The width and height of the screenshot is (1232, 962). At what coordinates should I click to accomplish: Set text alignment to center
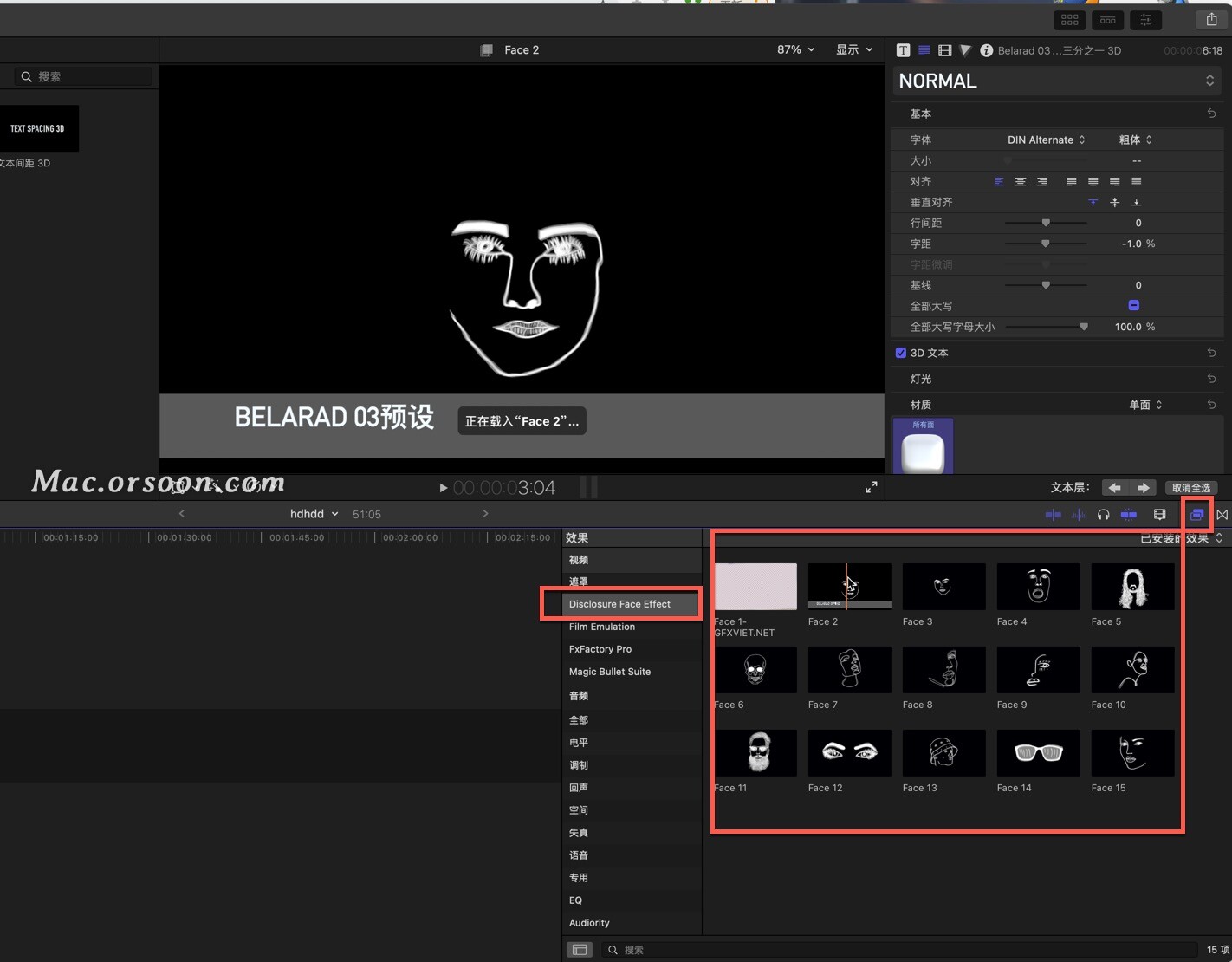coord(1021,181)
